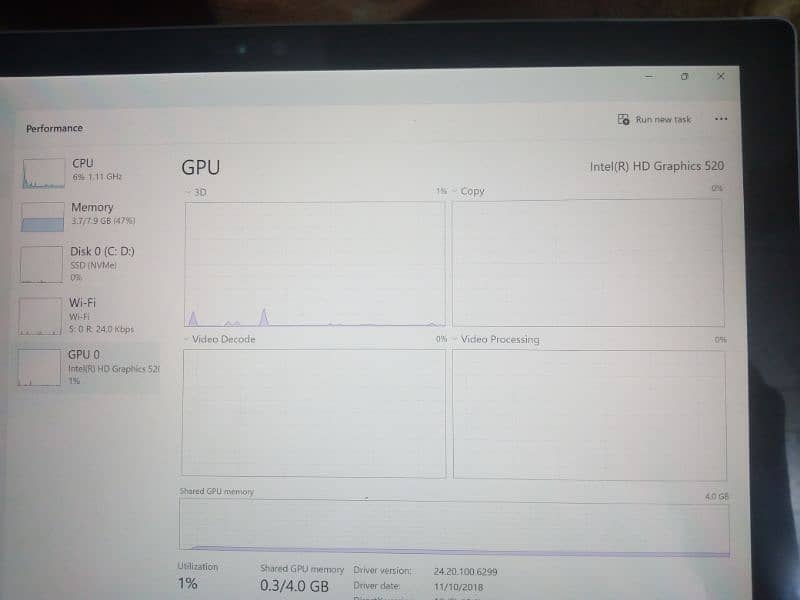Select Disk 0 (C: D:) entry
This screenshot has width=800, height=600.
91,264
